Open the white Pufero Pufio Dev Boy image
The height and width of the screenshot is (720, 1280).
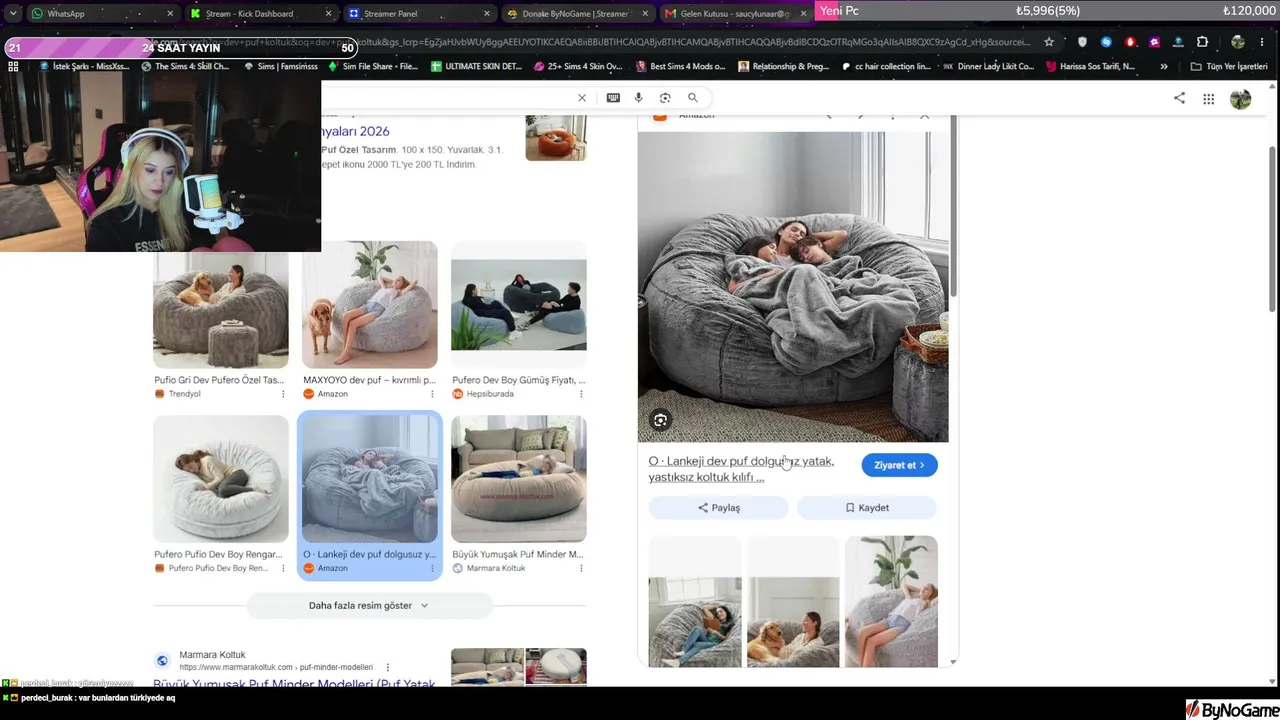[x=220, y=479]
